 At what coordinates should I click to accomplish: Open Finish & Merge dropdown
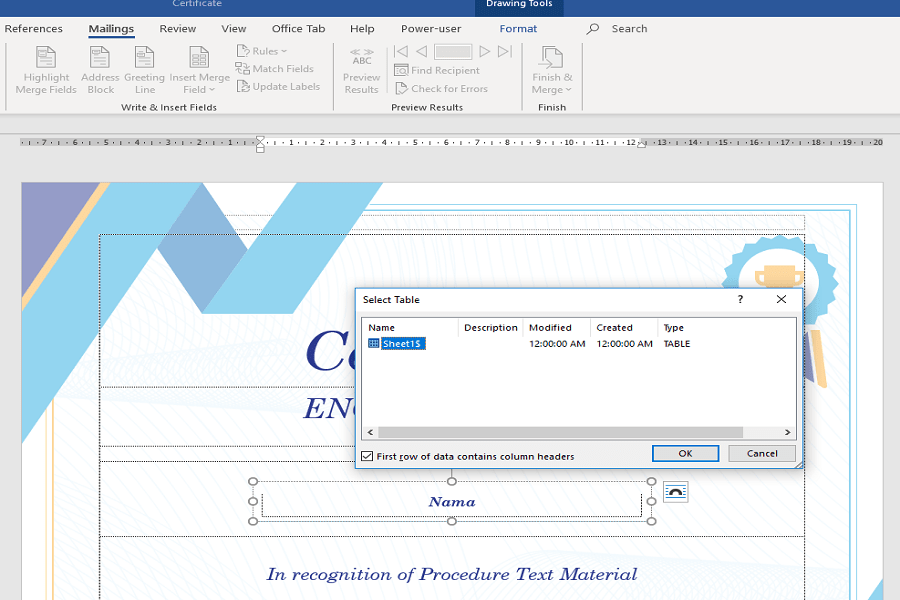(552, 70)
